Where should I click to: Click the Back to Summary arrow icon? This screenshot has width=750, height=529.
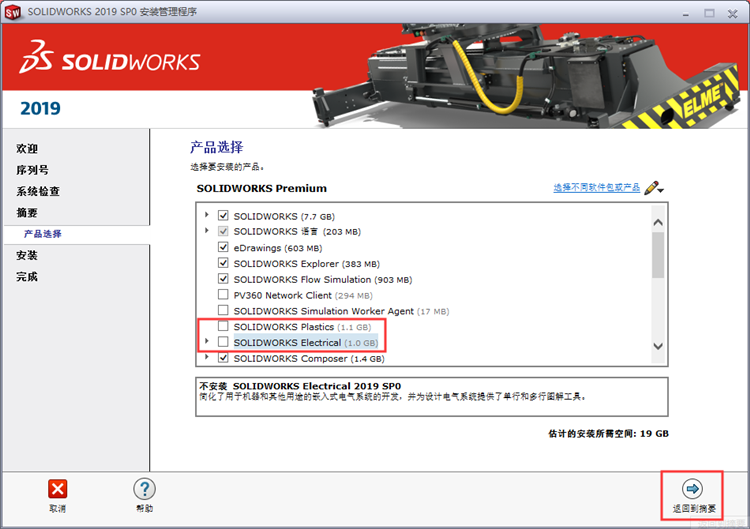[693, 489]
